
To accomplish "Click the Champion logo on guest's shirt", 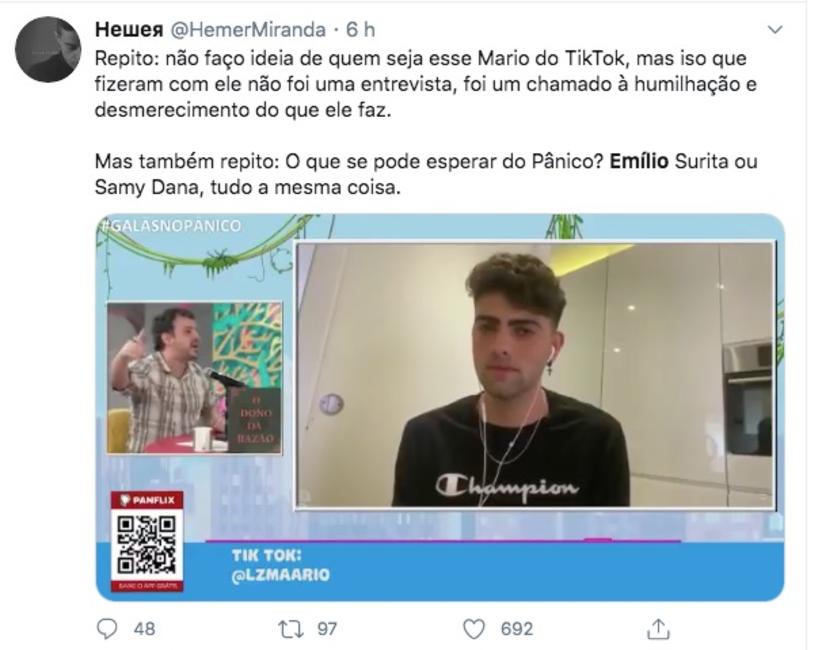I will point(507,488).
